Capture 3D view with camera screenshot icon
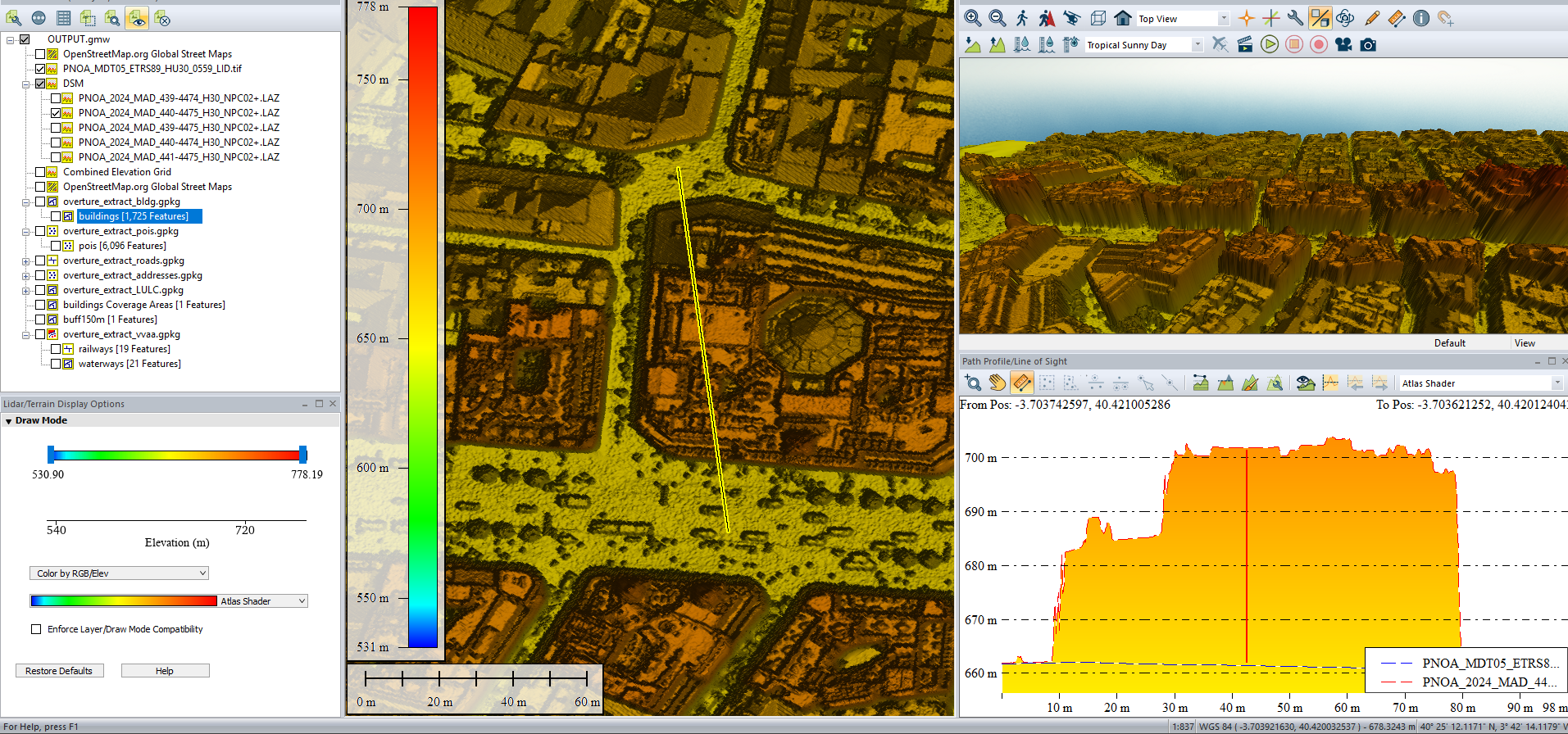Image resolution: width=1568 pixels, height=734 pixels. (x=1368, y=44)
